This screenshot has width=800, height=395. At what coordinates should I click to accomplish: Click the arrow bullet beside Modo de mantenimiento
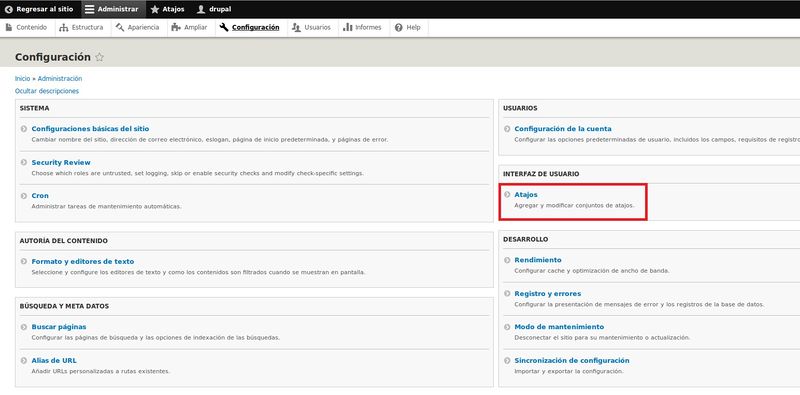pos(507,327)
